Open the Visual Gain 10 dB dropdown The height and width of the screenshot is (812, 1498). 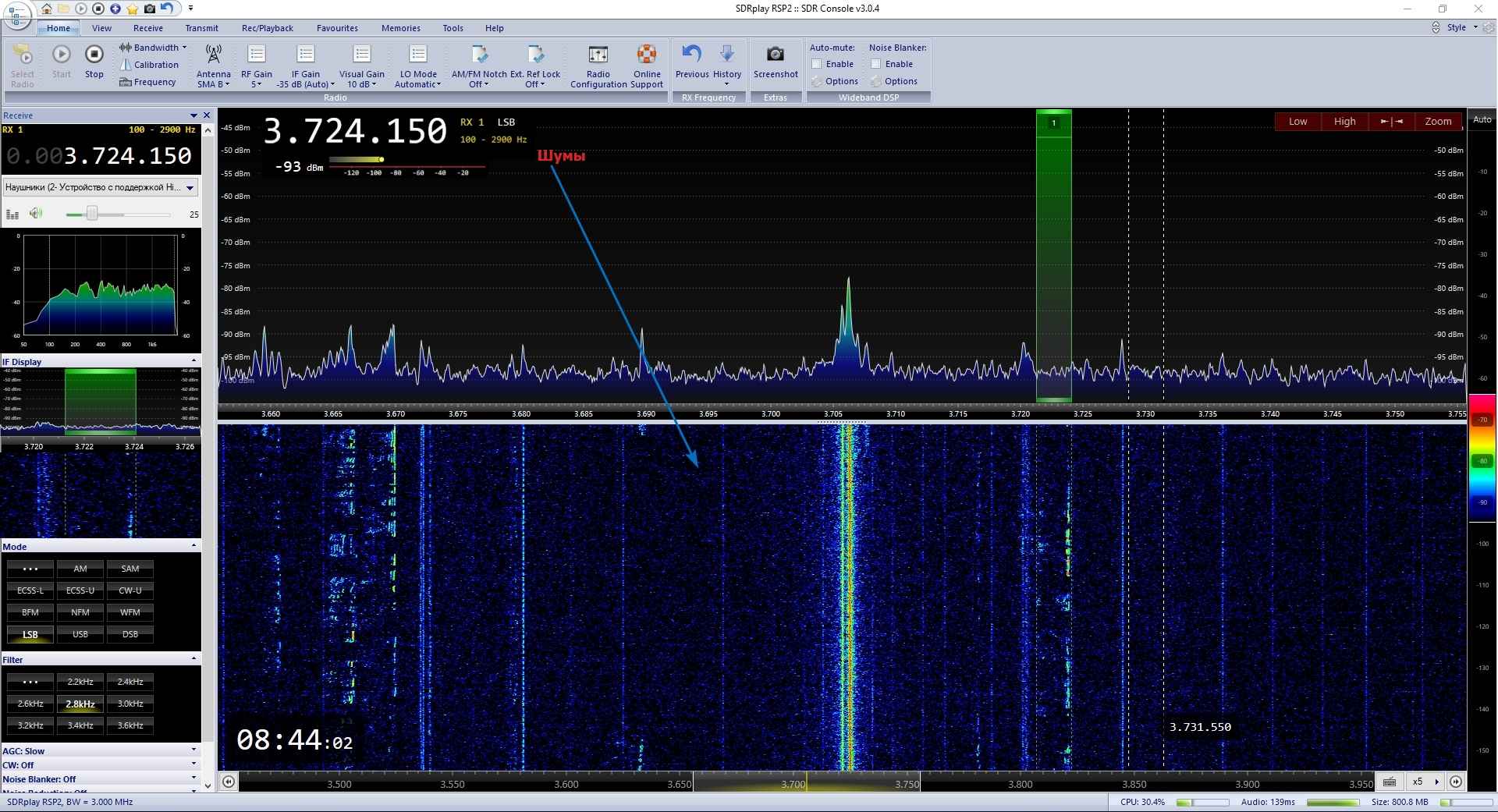coord(362,66)
